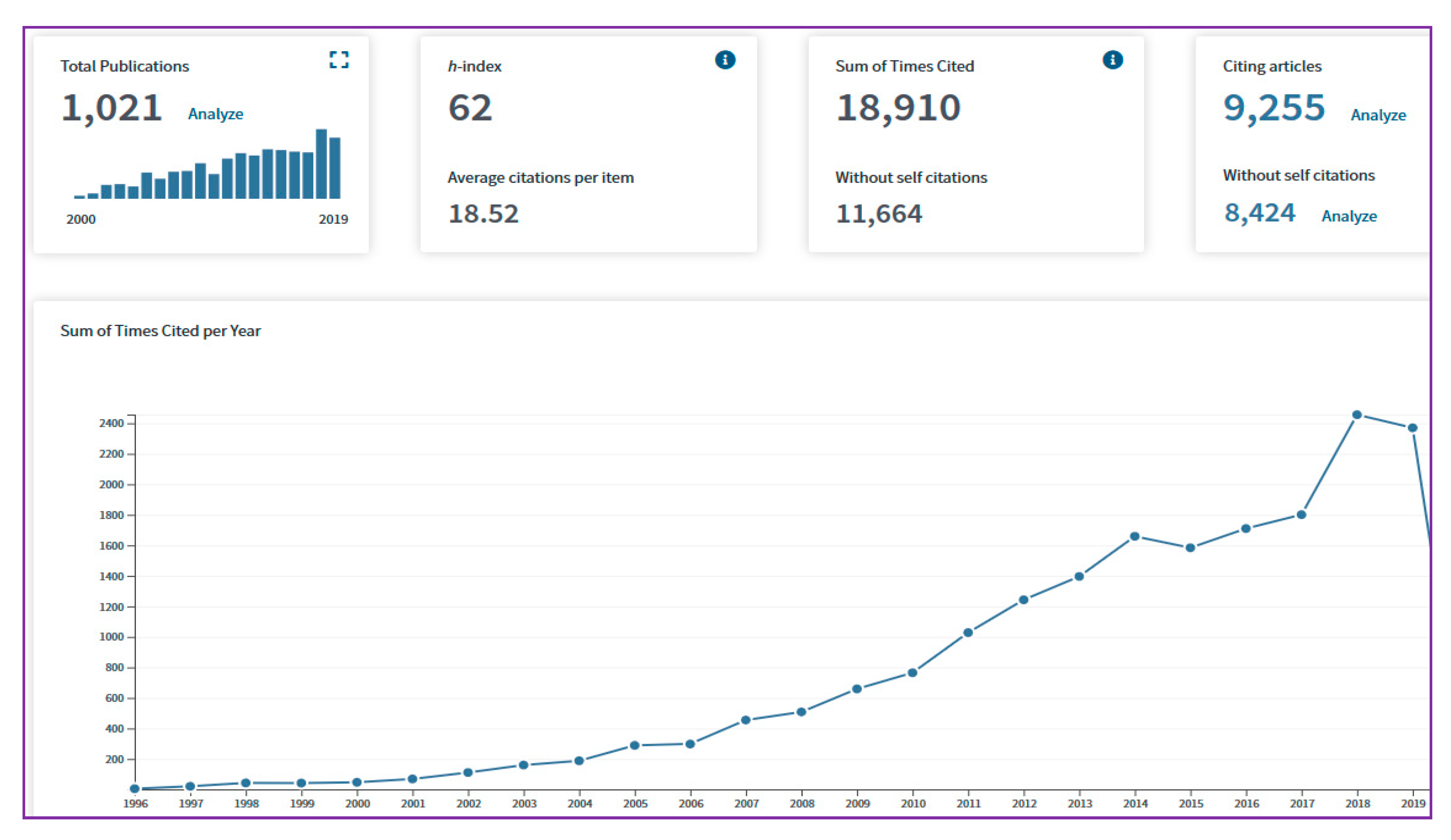Click the expand icon on Total Publications card
Screen dimensions: 1451x840
[339, 60]
